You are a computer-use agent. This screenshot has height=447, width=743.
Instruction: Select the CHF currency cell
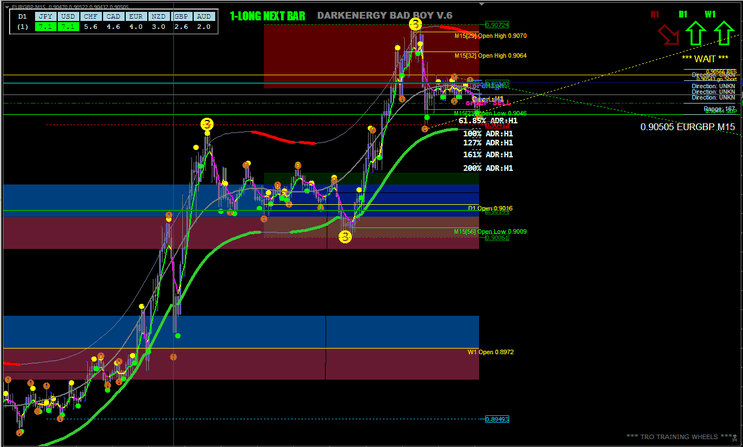(x=92, y=16)
